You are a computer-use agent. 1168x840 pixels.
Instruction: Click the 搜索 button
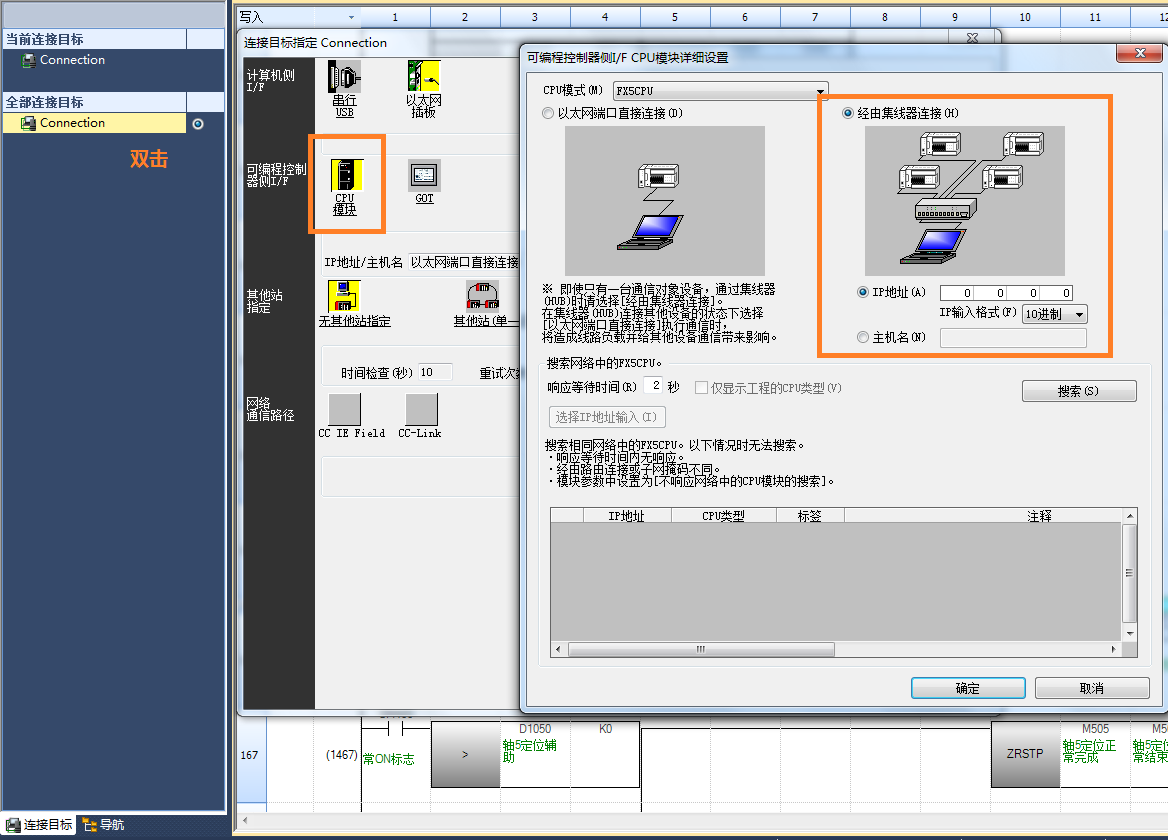pyautogui.click(x=1078, y=391)
